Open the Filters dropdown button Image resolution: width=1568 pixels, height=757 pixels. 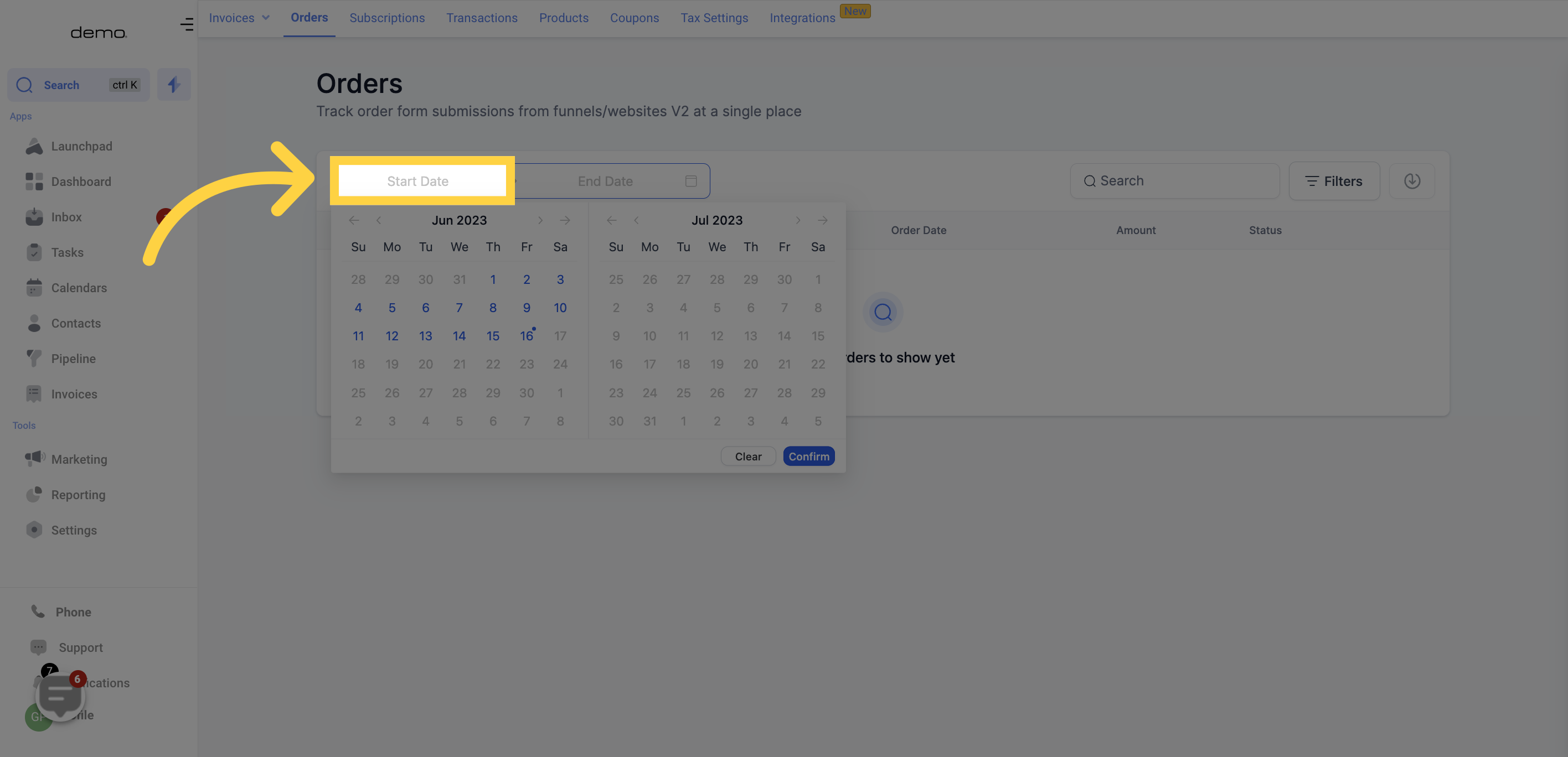click(1334, 181)
